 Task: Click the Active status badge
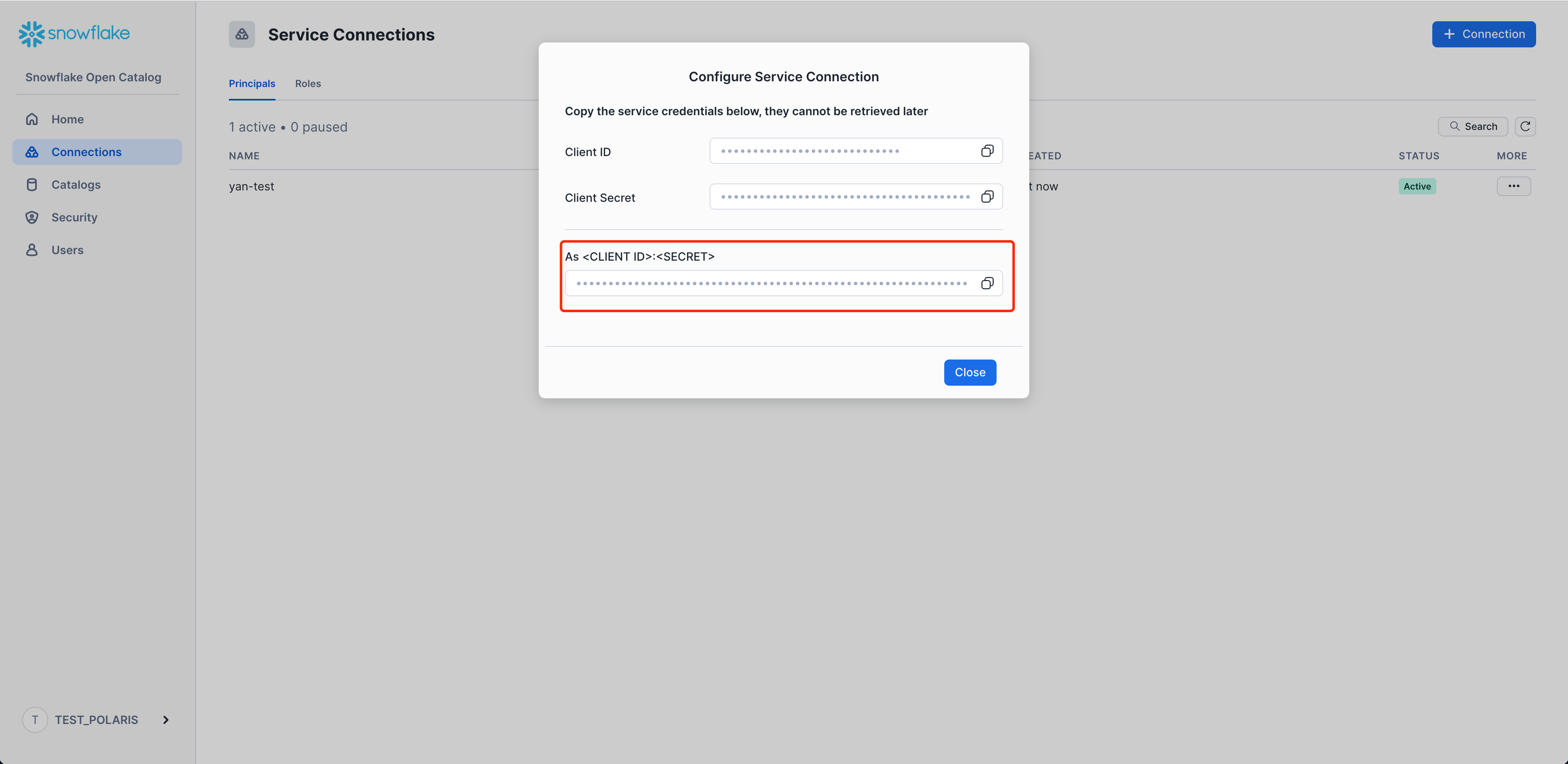pos(1416,186)
